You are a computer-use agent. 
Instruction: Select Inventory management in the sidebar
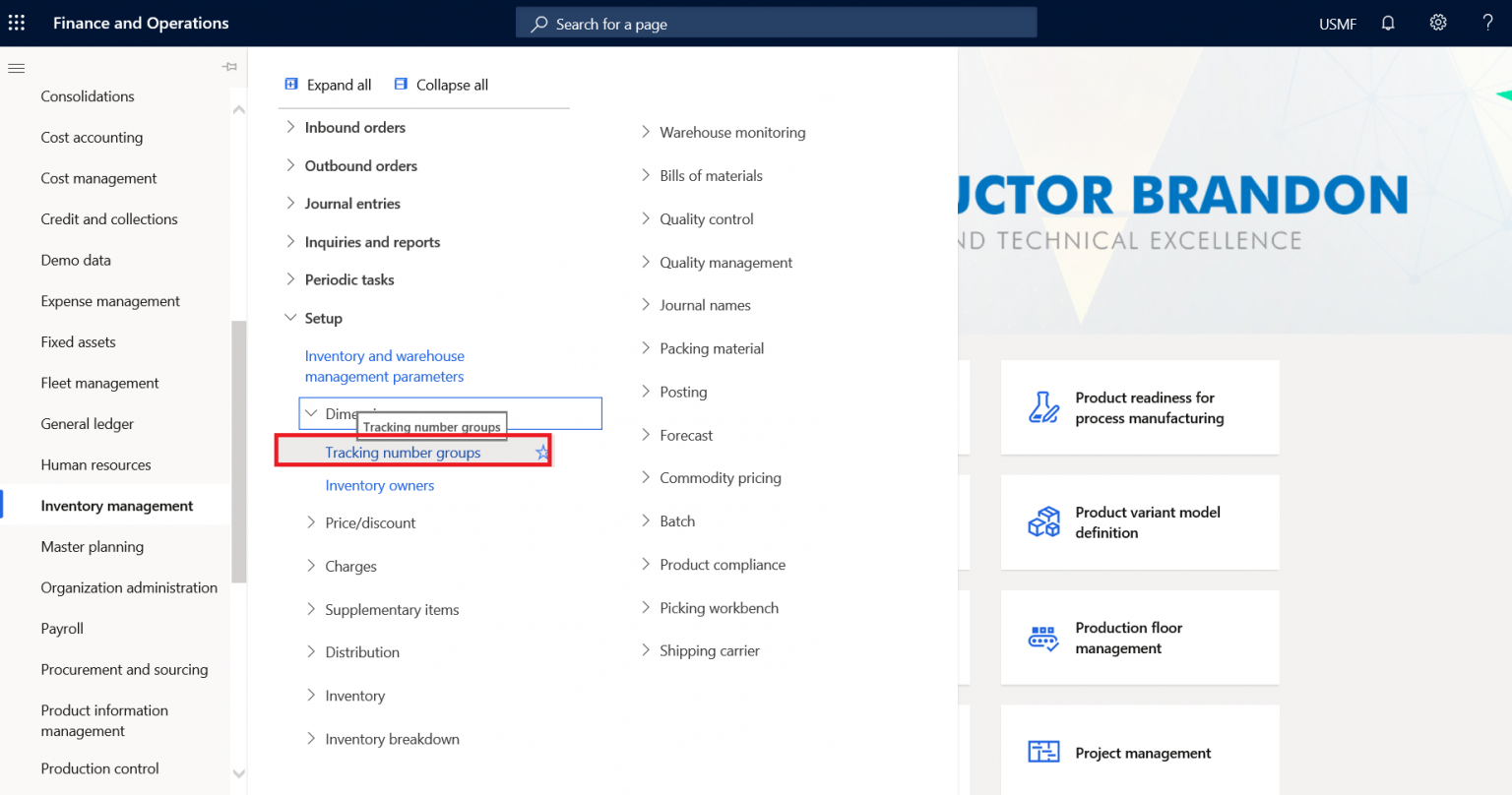click(116, 505)
